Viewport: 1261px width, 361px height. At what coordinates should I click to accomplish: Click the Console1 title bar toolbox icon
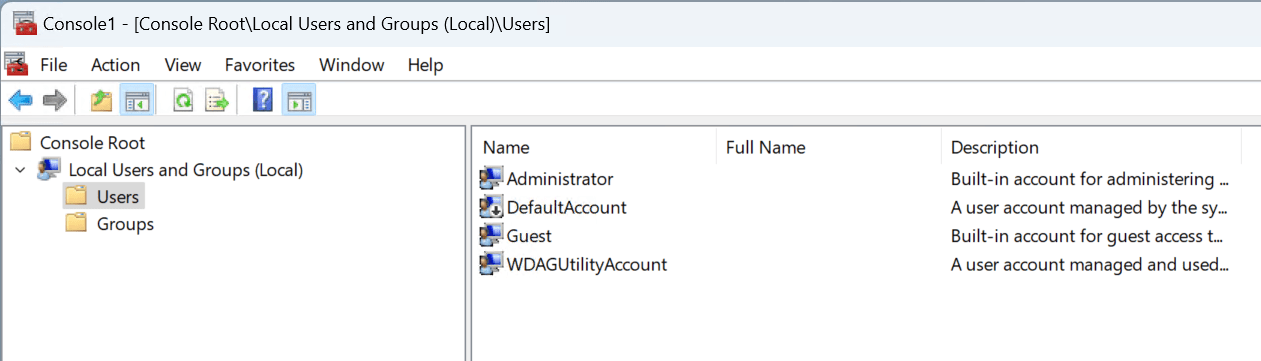click(x=26, y=23)
